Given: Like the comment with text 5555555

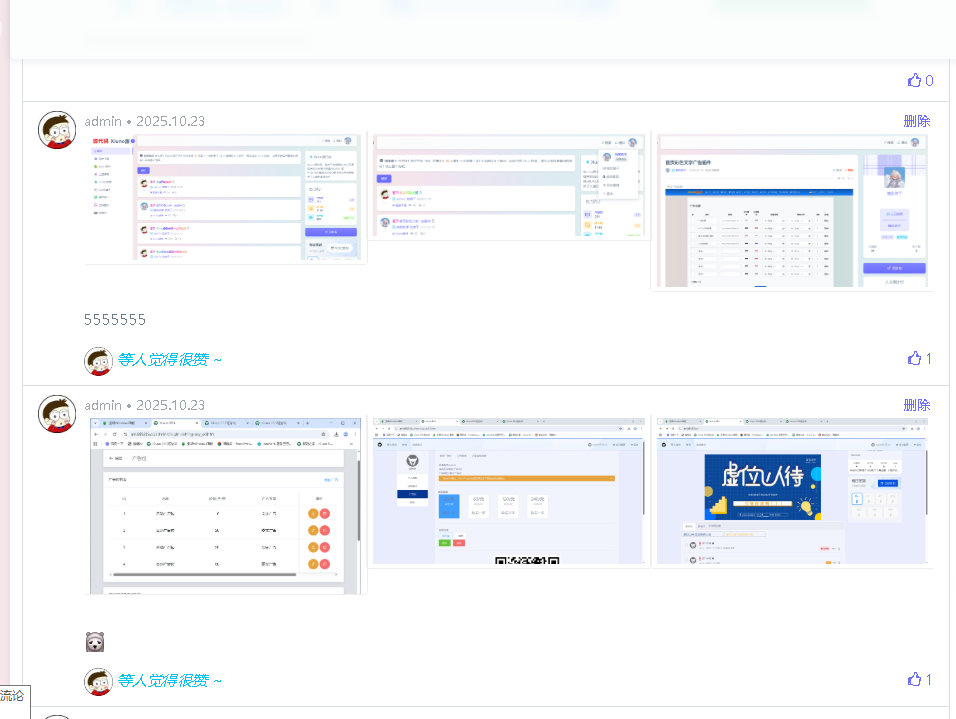Looking at the screenshot, I should 914,358.
